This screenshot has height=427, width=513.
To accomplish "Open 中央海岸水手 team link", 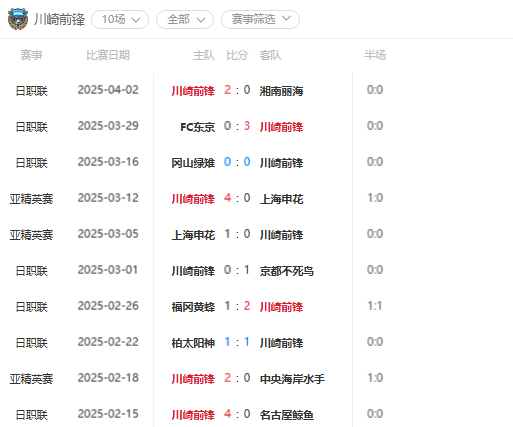I will tap(292, 379).
